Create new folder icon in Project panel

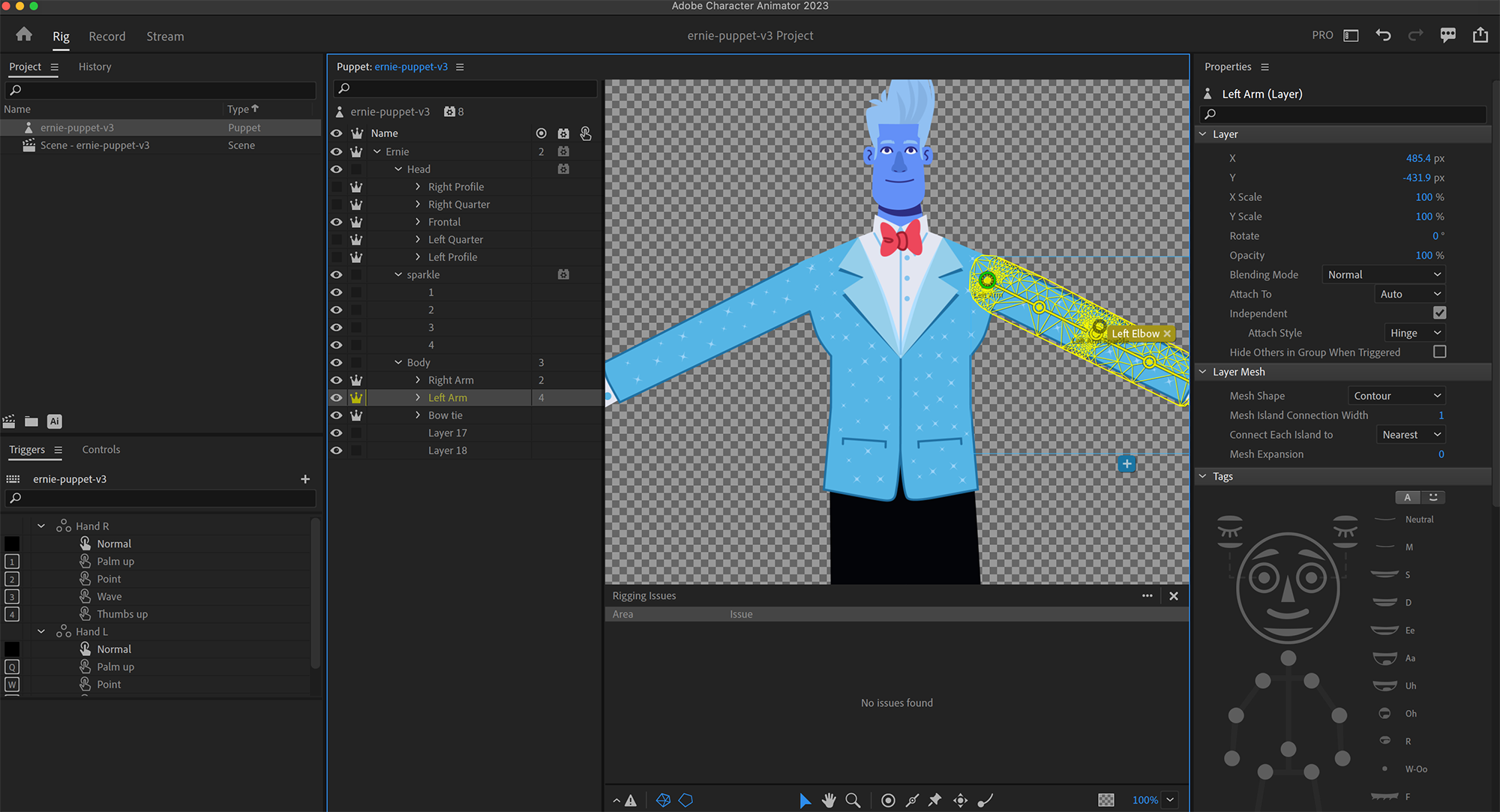31,421
